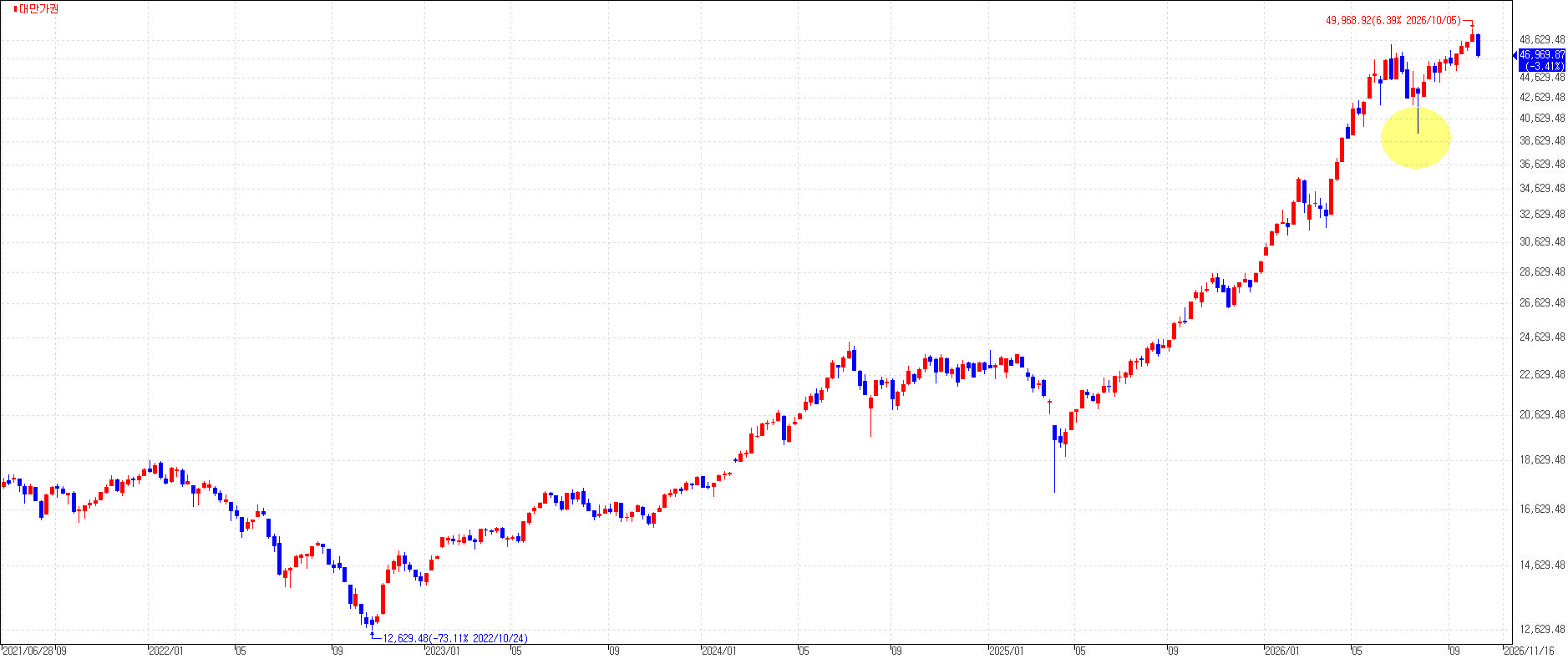Click the 42,629.48 price axis label
The width and height of the screenshot is (1568, 659).
[x=1542, y=97]
